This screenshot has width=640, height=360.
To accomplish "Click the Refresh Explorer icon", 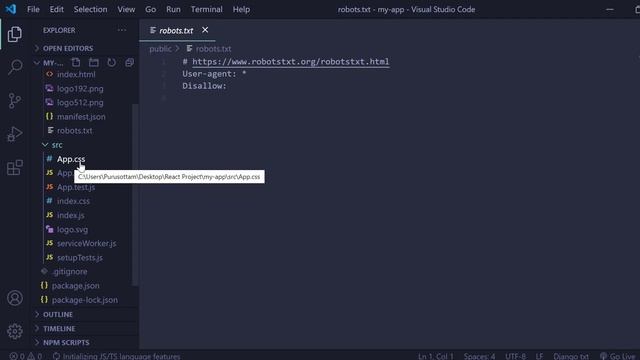I will (x=111, y=62).
